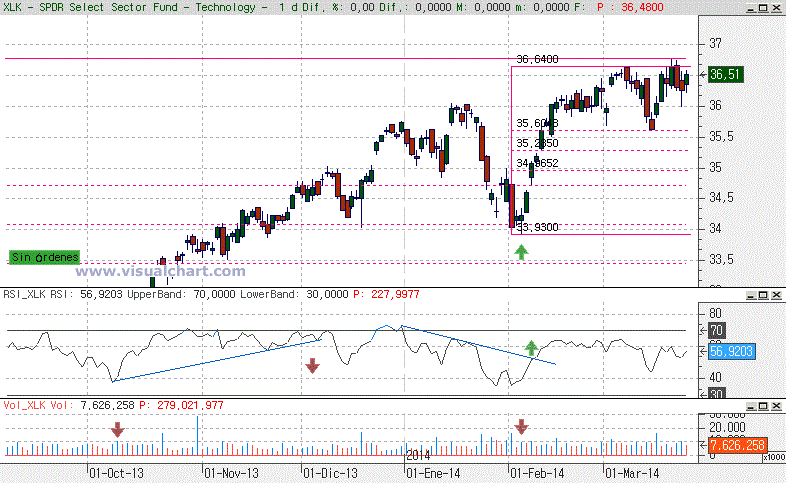Minimize the XLK price chart panel
Image resolution: width=786 pixels, height=483 pixels.
pos(750,8)
